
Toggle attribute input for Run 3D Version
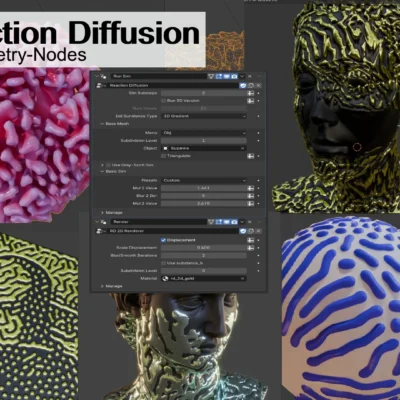coord(251,101)
